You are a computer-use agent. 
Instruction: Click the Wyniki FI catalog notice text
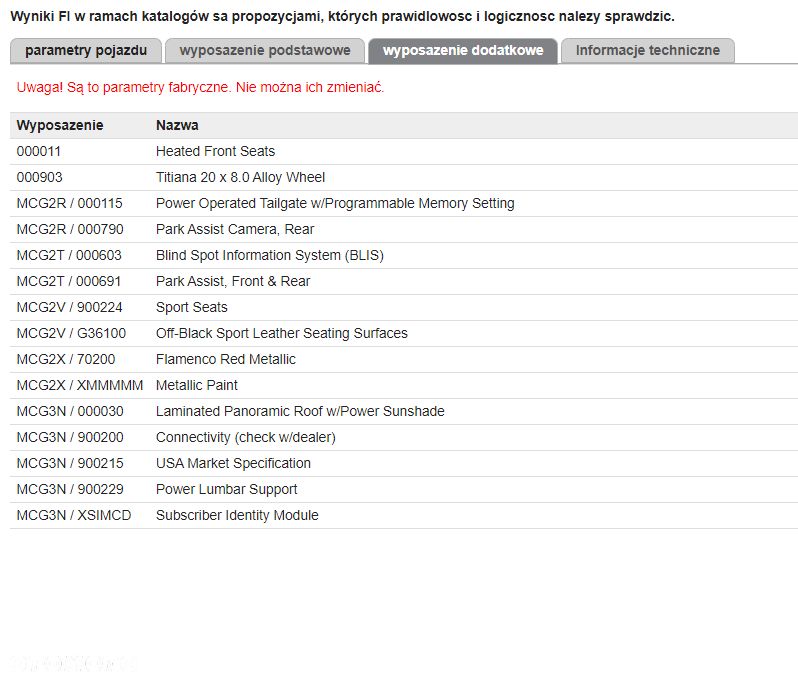[342, 16]
